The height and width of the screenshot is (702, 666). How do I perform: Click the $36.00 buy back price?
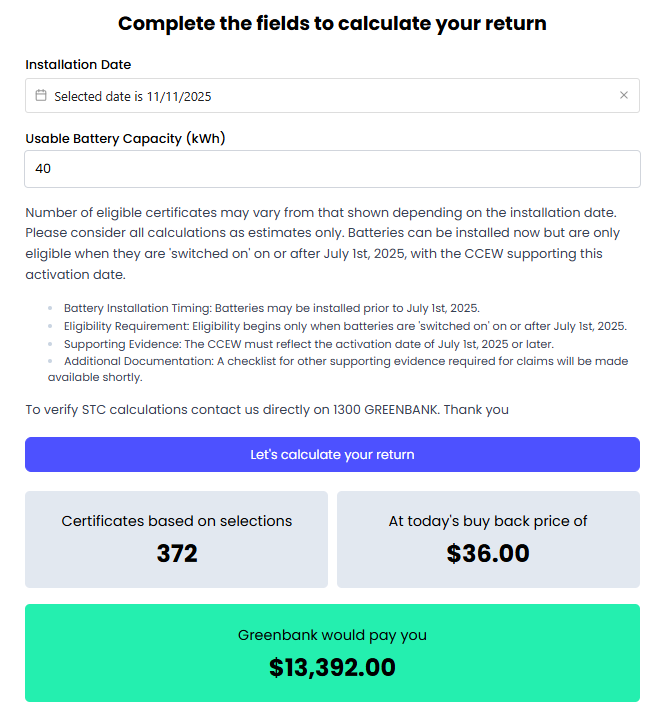click(x=488, y=553)
